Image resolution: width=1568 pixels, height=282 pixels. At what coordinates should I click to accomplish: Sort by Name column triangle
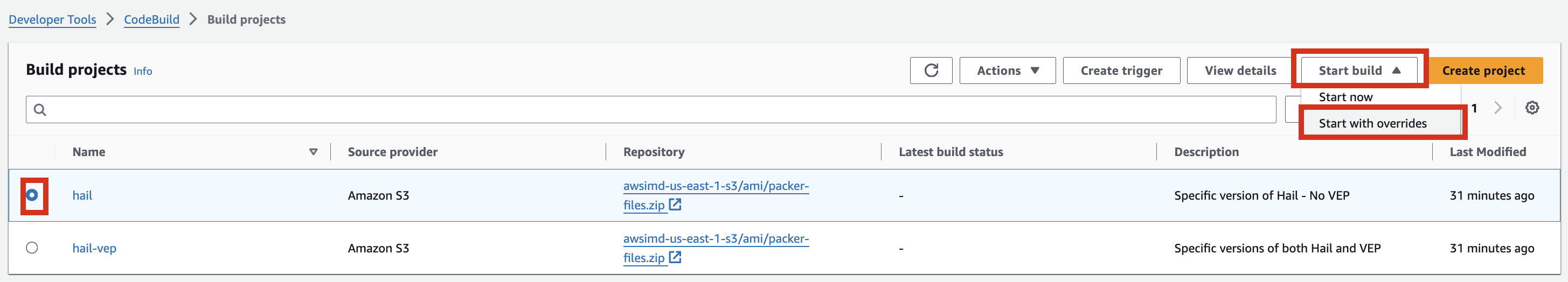click(x=314, y=152)
